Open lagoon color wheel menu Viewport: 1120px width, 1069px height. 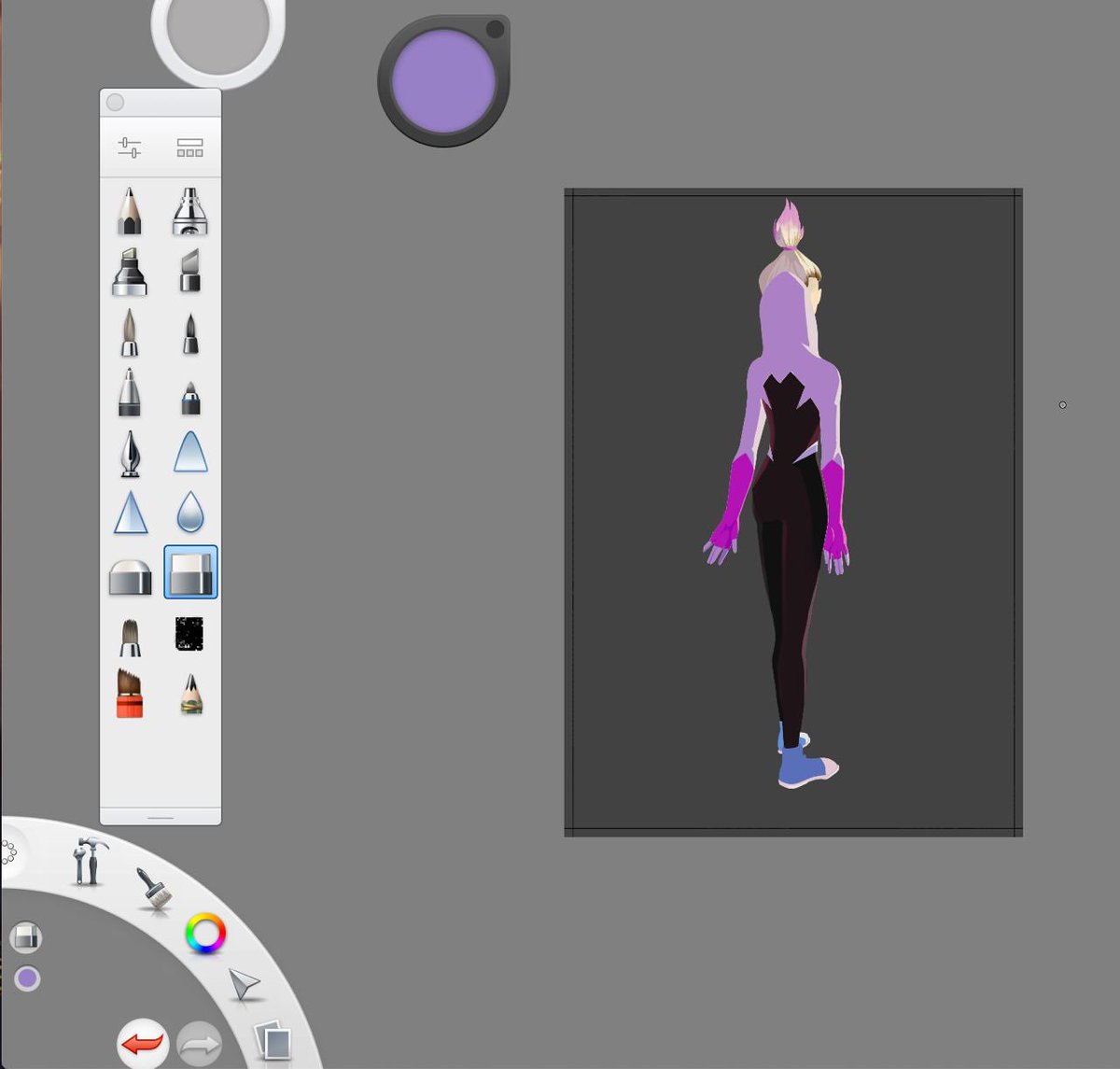[x=205, y=934]
